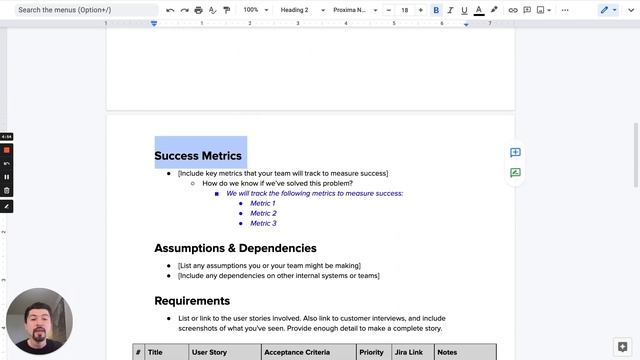Redo the last undone edit
The width and height of the screenshot is (640, 360).
click(x=184, y=10)
